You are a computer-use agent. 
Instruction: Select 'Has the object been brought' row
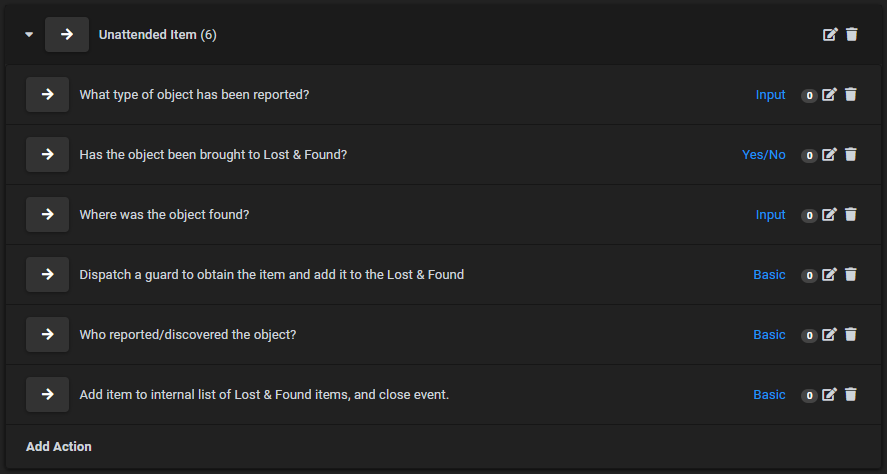coord(444,154)
